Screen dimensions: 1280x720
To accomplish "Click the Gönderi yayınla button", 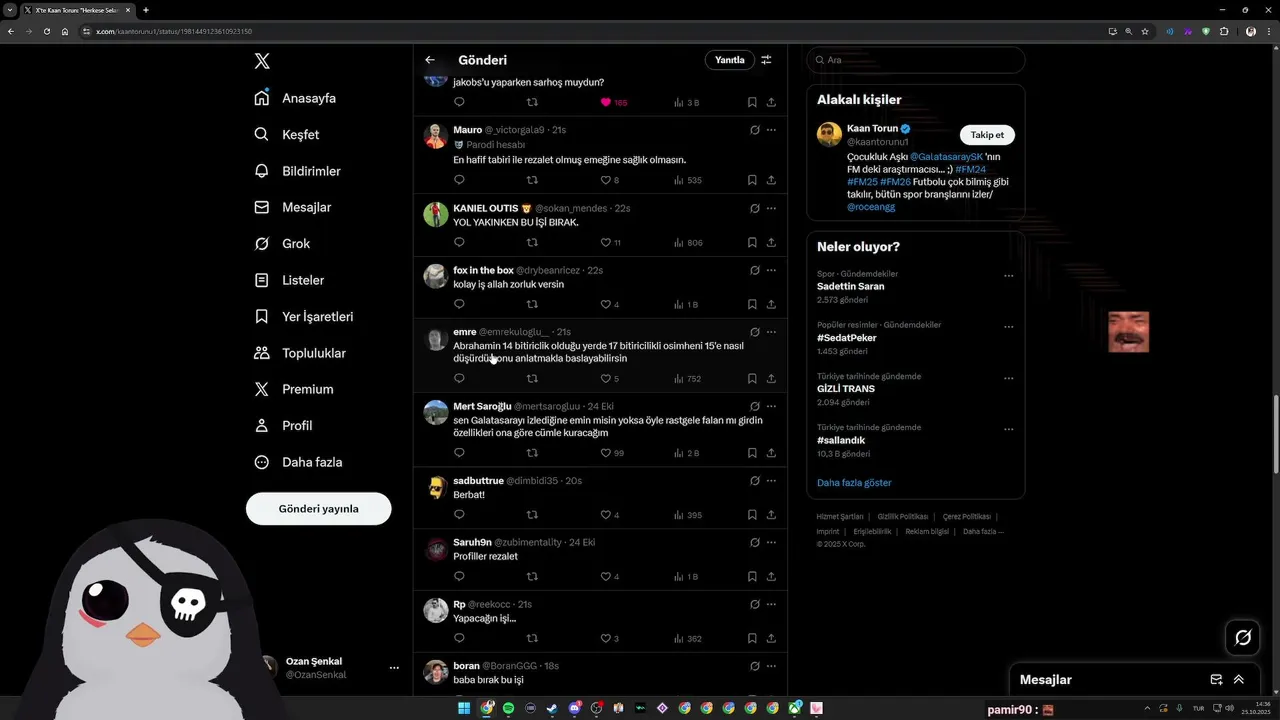I will tap(318, 508).
